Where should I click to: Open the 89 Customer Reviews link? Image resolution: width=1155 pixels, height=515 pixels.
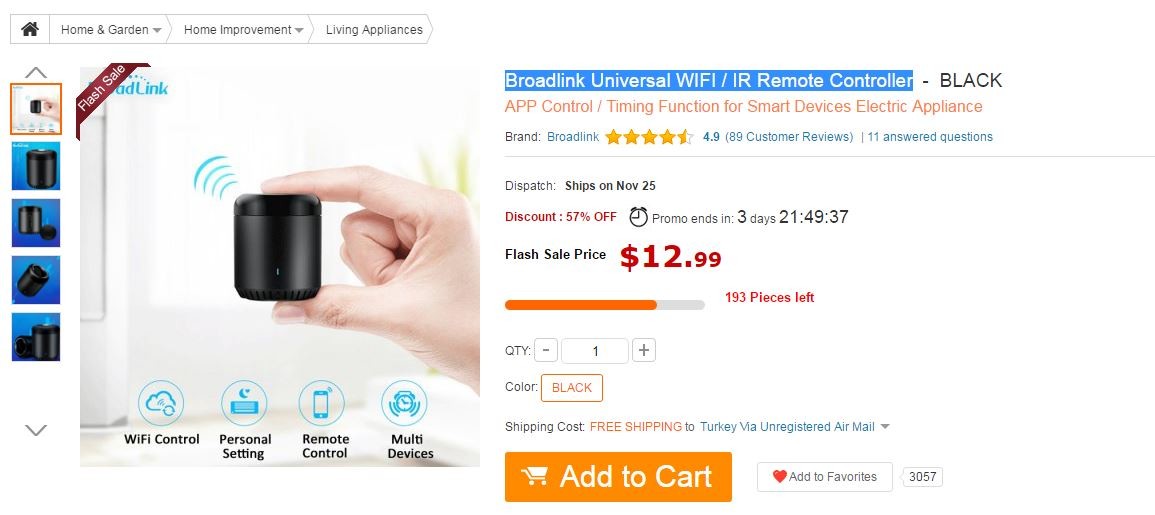[x=789, y=137]
